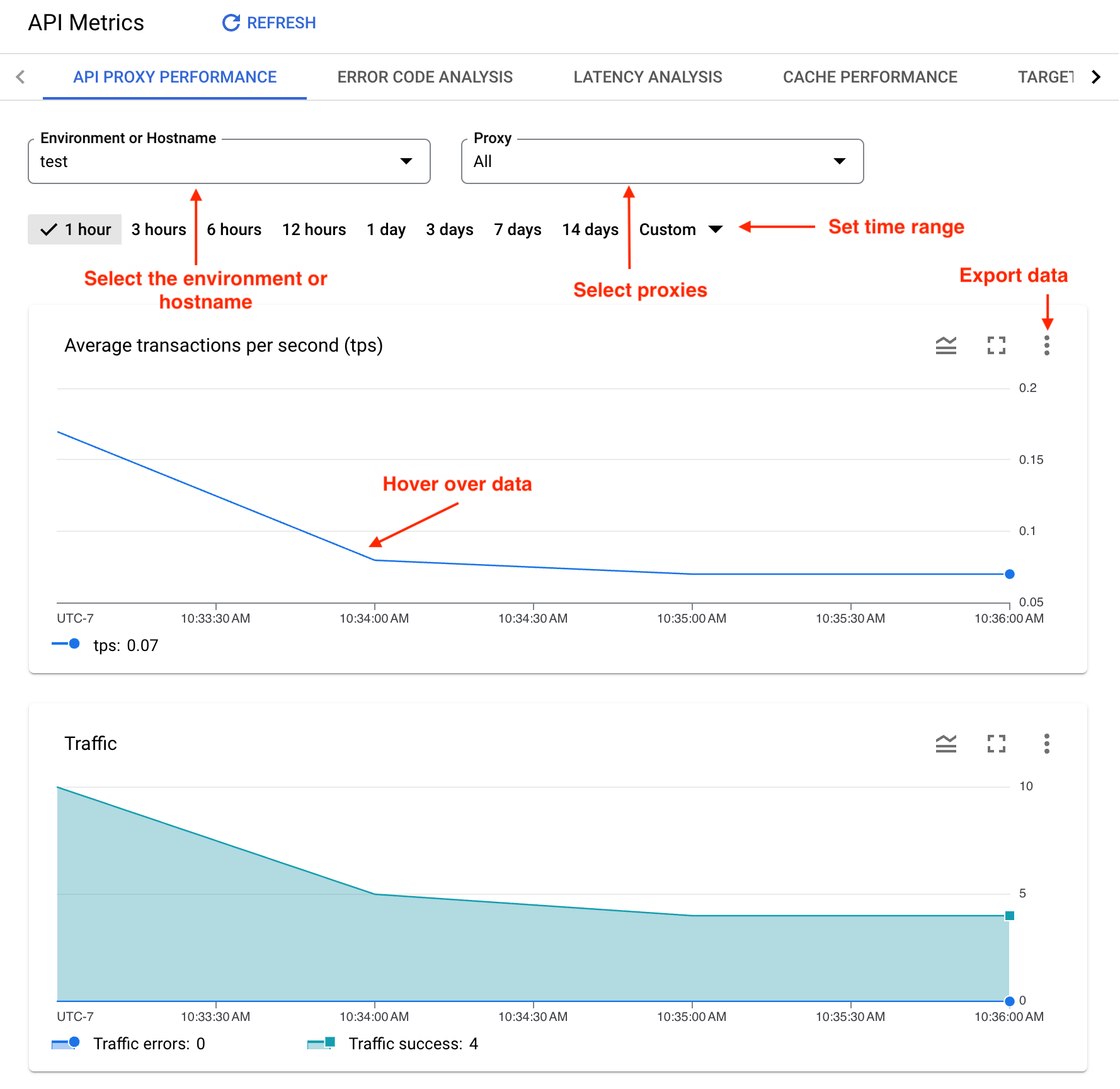This screenshot has height=1089, width=1120.
Task: Switch to the Error Code Analysis tab
Action: point(425,77)
